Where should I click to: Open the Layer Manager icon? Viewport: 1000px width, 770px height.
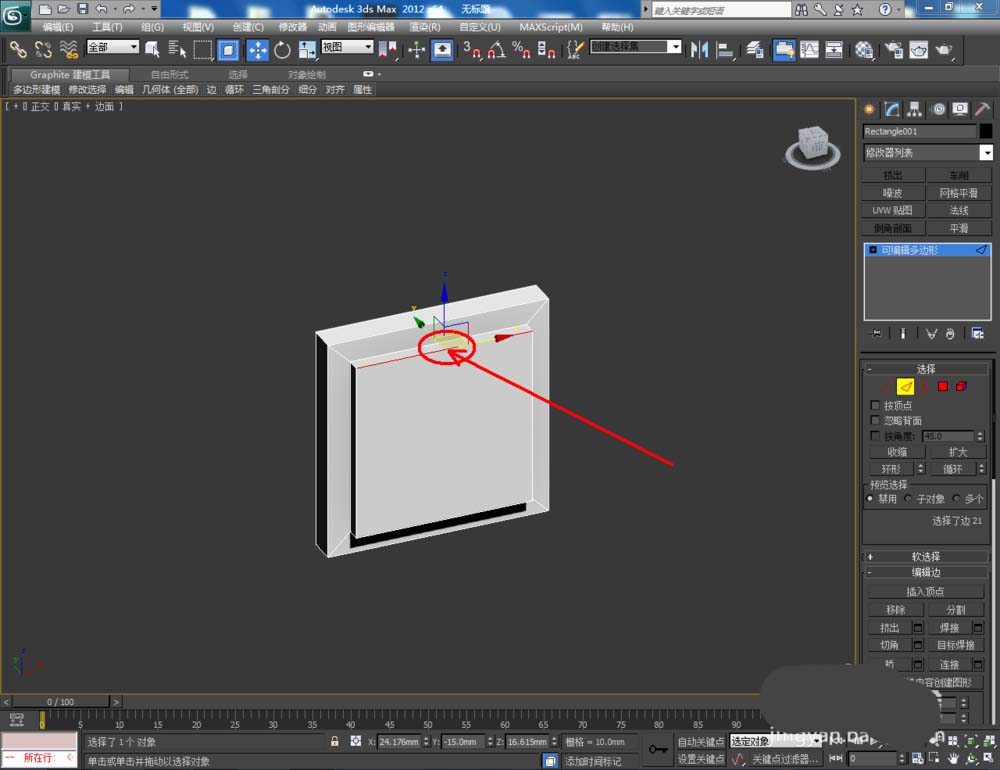pyautogui.click(x=755, y=50)
